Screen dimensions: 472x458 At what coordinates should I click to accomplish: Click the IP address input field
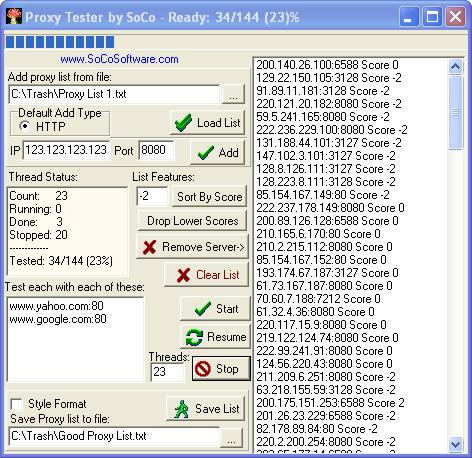66,150
